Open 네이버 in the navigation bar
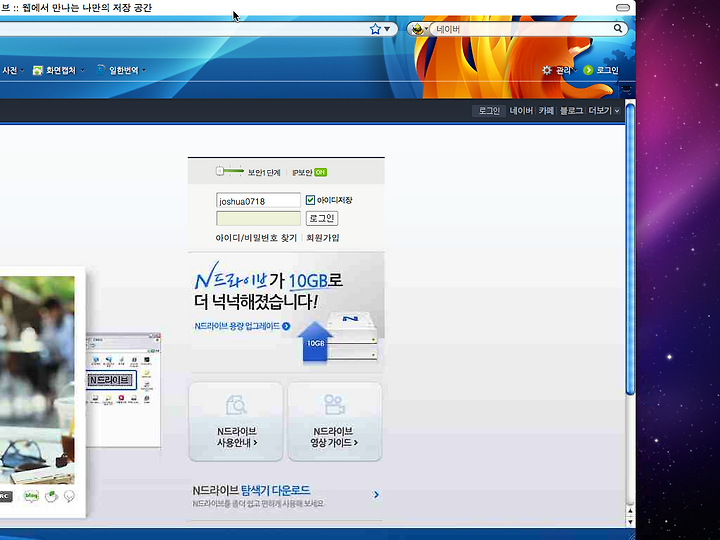 pyautogui.click(x=521, y=111)
